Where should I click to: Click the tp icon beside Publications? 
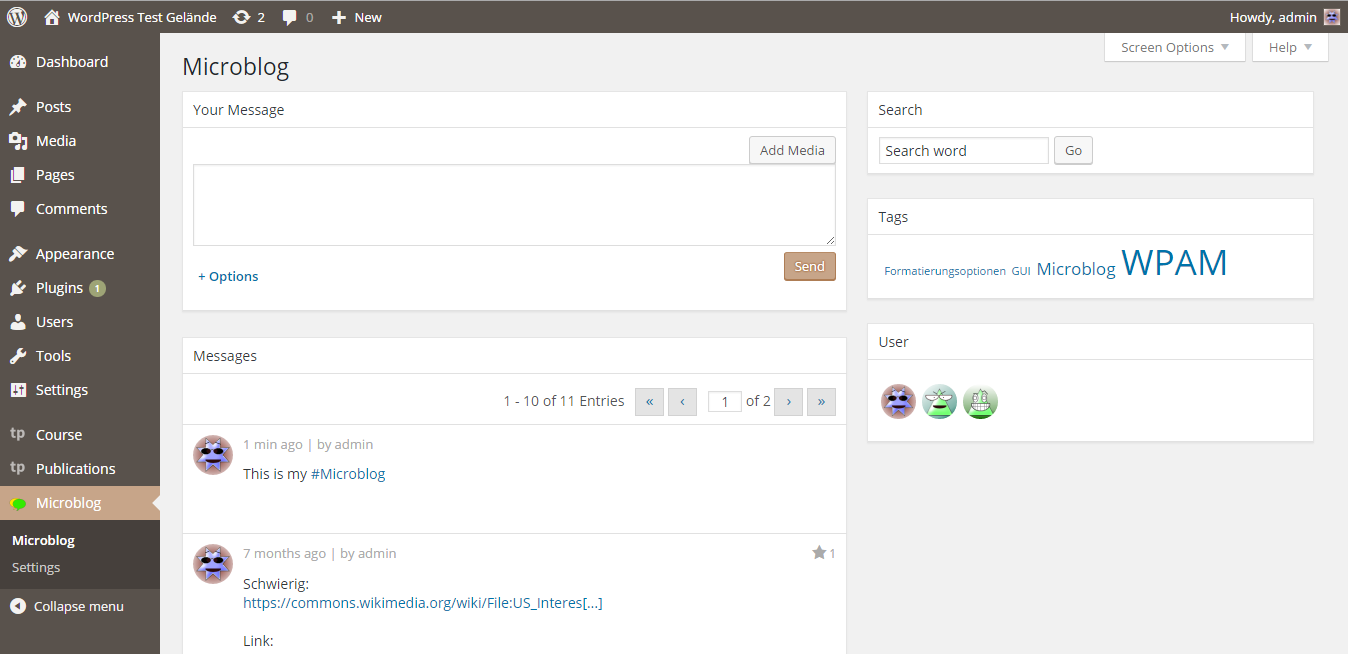pos(18,469)
